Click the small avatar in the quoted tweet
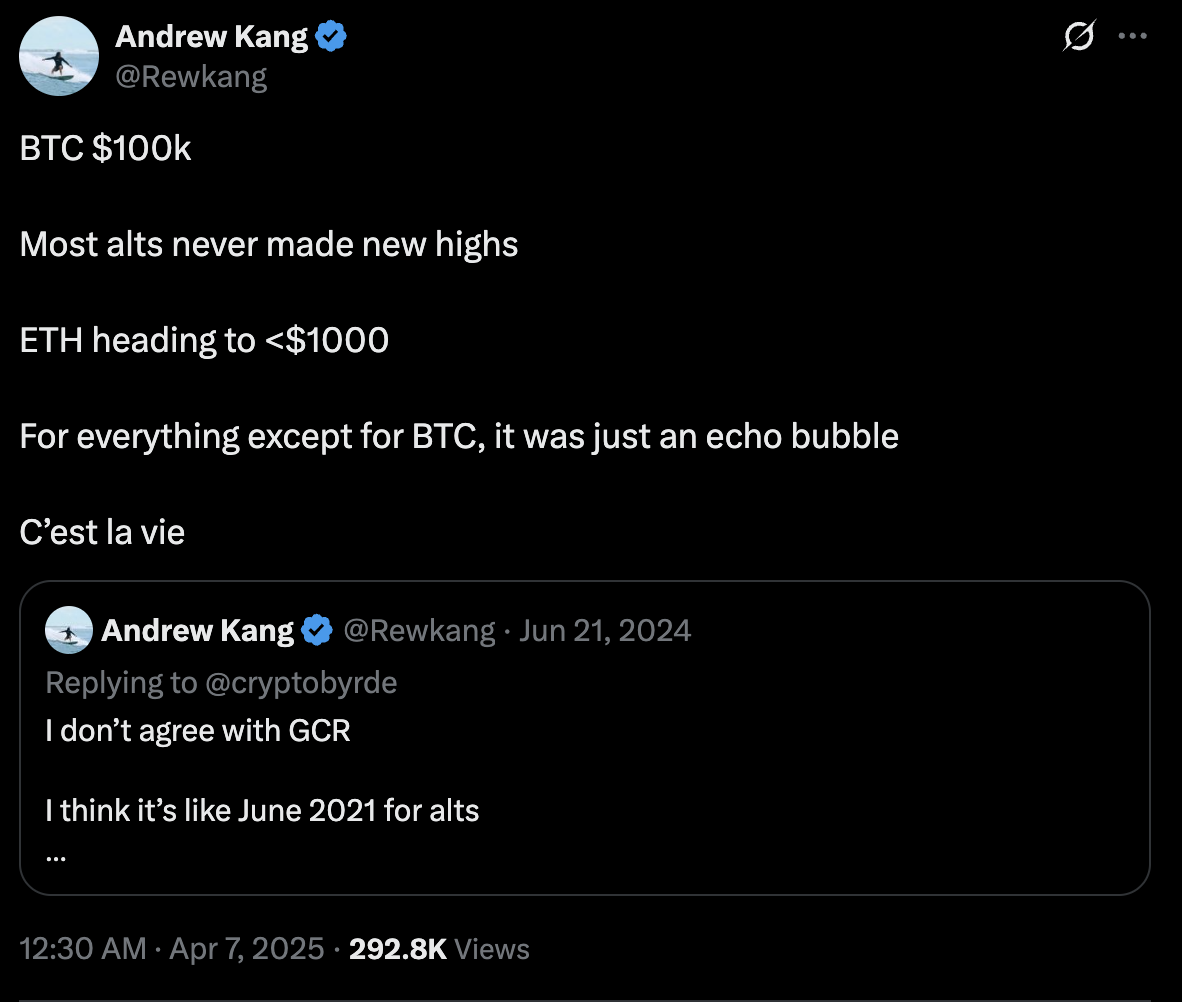 pos(68,631)
